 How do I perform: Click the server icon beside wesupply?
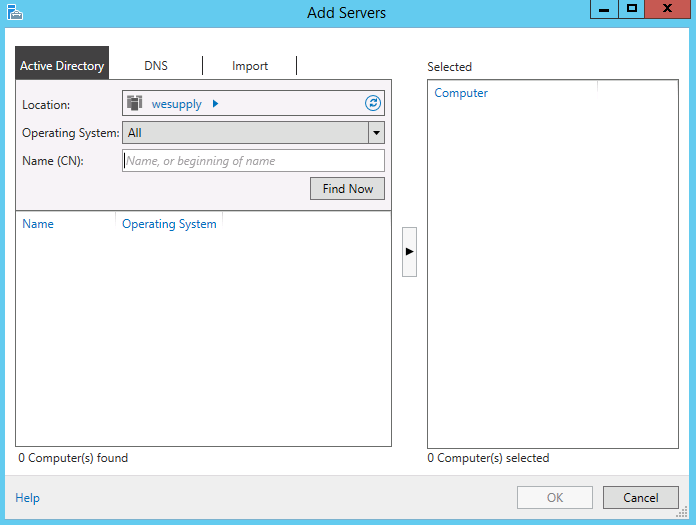click(134, 103)
